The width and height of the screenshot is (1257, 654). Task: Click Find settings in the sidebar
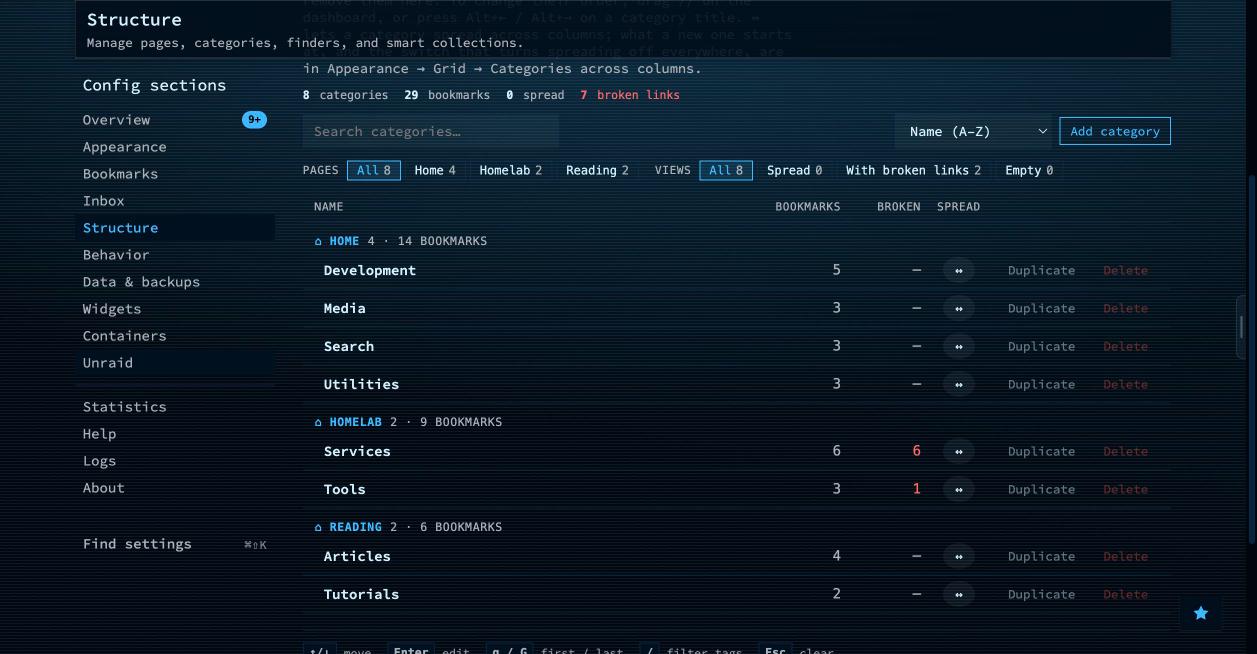(175, 544)
